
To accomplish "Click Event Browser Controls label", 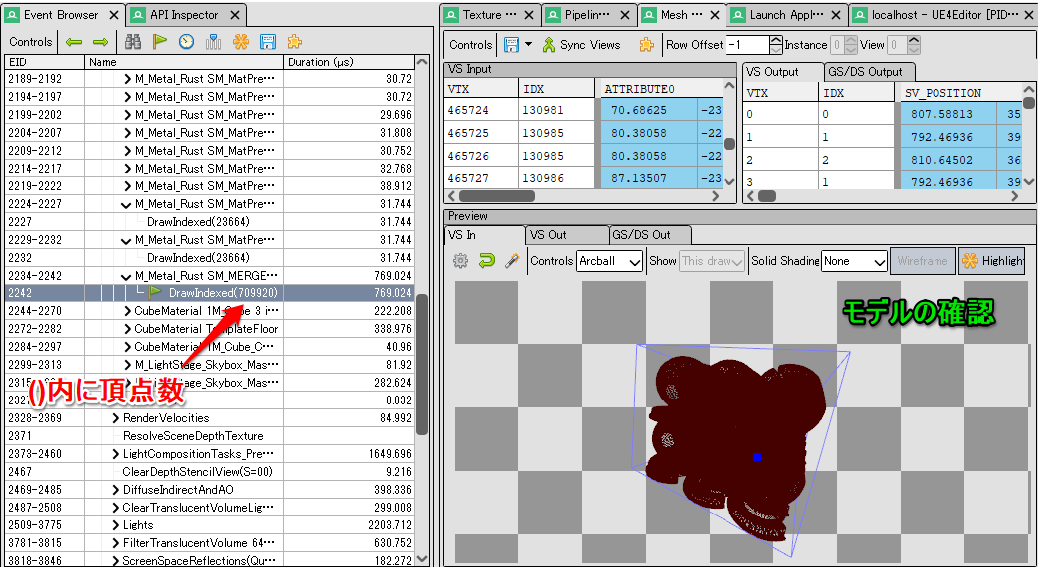I will coord(31,42).
